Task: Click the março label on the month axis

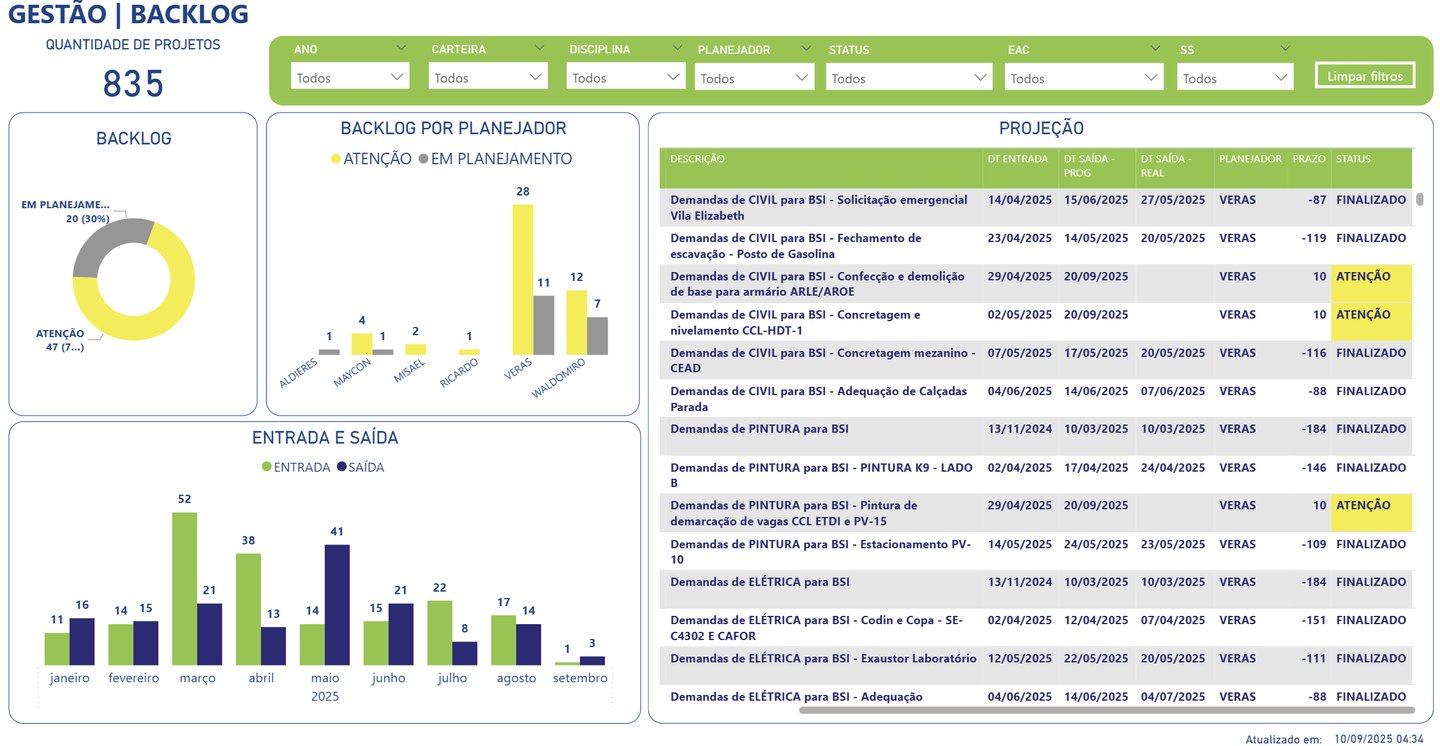Action: [x=197, y=678]
